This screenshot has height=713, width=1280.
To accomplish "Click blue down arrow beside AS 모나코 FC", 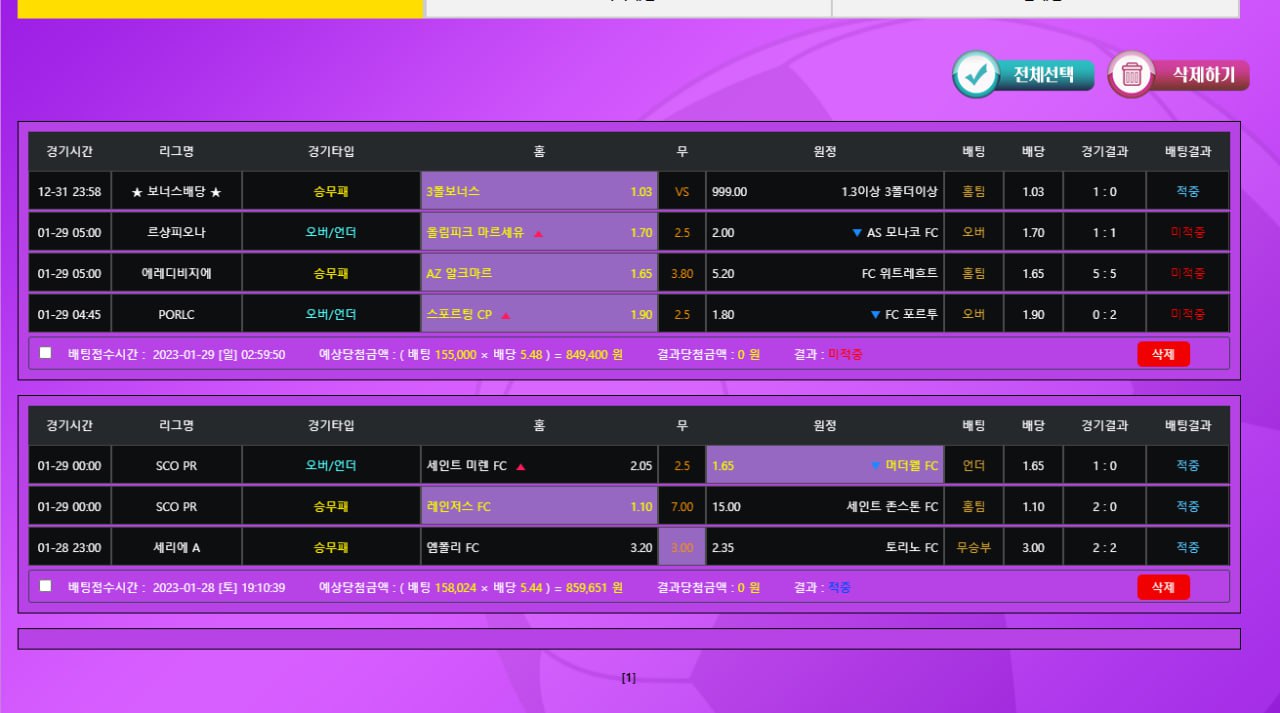I will pyautogui.click(x=856, y=233).
